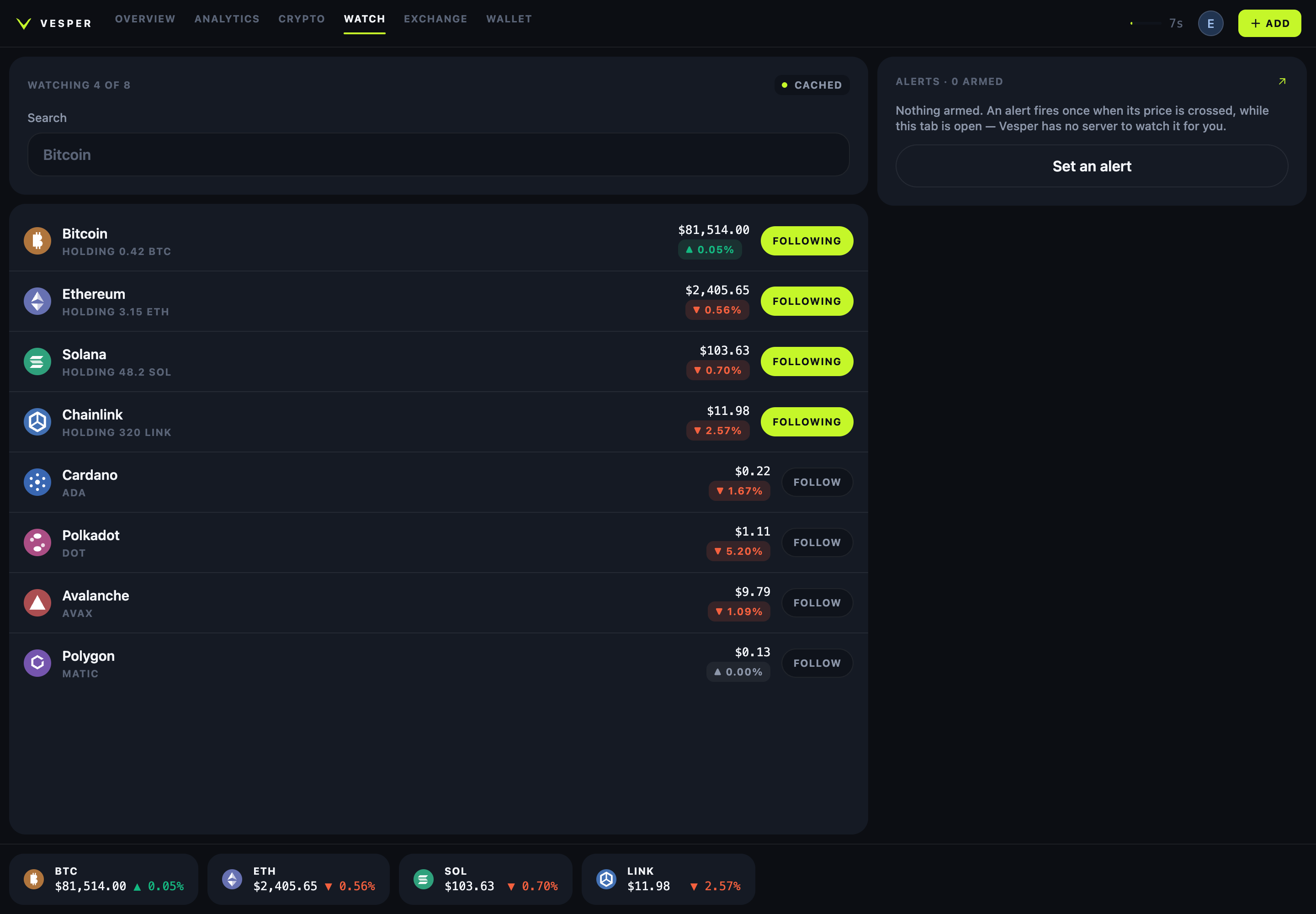Click the Avalanche coin icon
This screenshot has height=914, width=1316.
[x=37, y=603]
